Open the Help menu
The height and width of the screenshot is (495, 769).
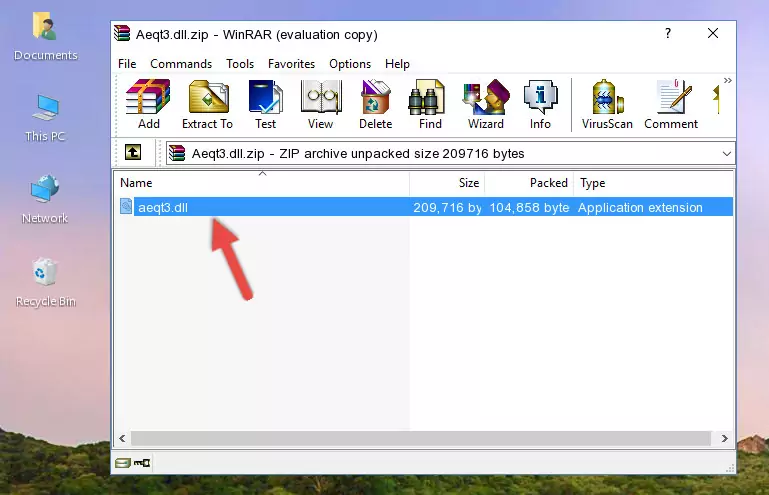[x=397, y=64]
